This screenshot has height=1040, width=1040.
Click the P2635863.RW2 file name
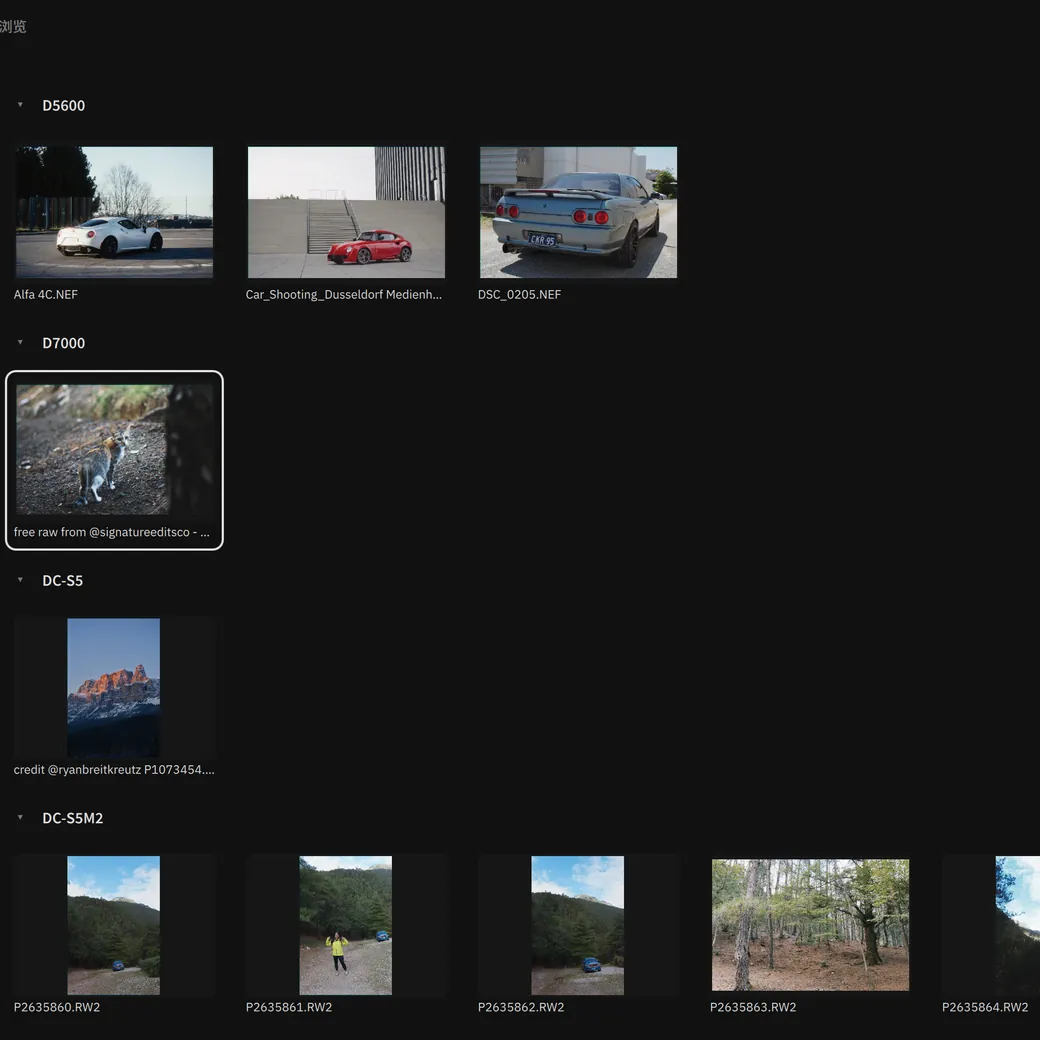[x=753, y=1007]
